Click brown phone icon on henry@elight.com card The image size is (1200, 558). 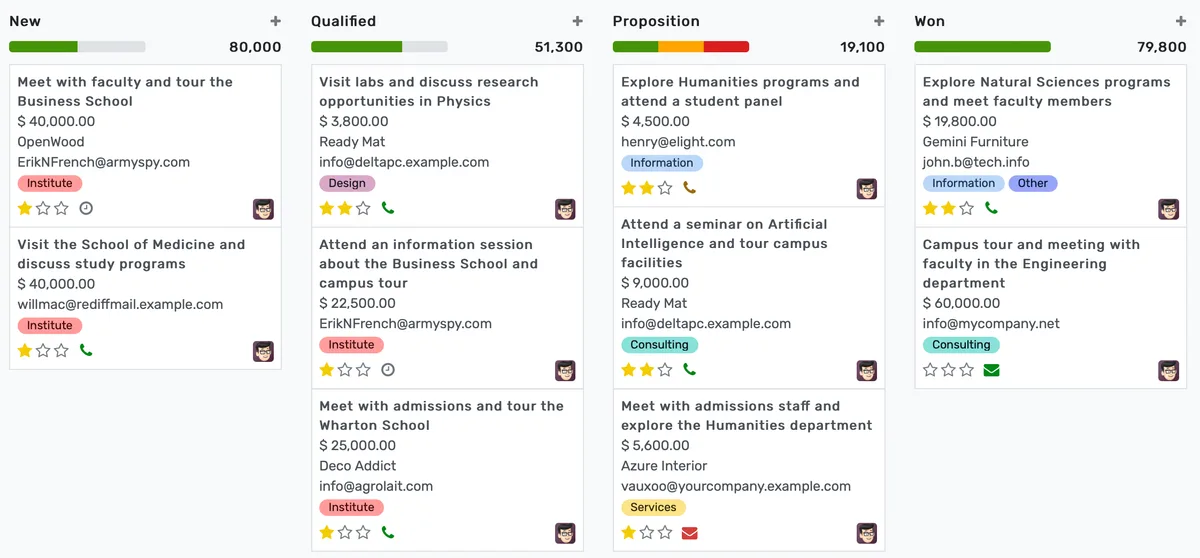(689, 188)
